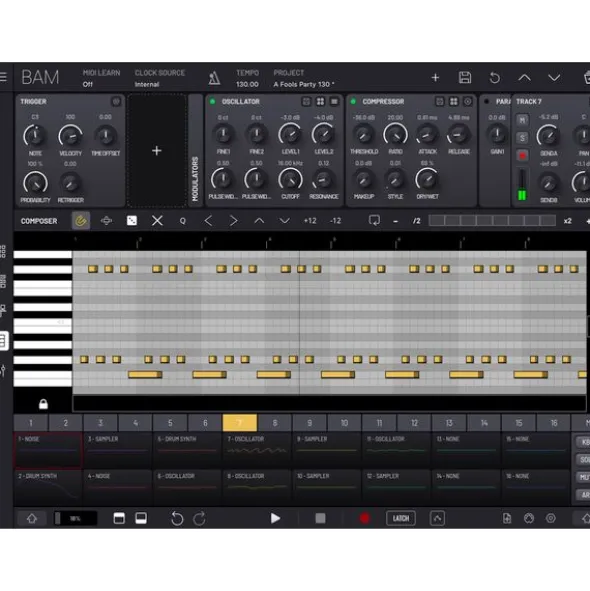Open the Clock Source Internal setting
590x591 pixels.
coord(160,78)
